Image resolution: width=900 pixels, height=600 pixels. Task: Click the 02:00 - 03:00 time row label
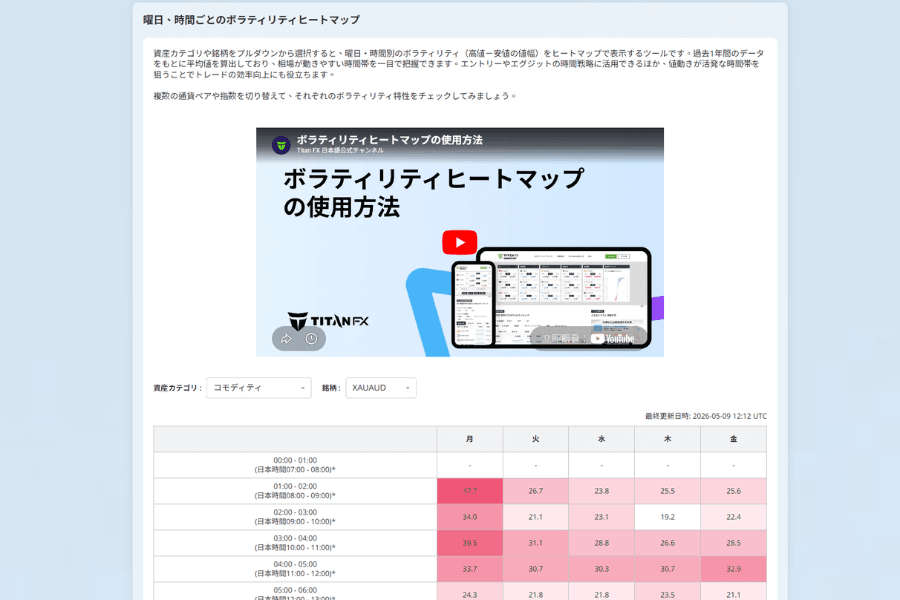[295, 517]
